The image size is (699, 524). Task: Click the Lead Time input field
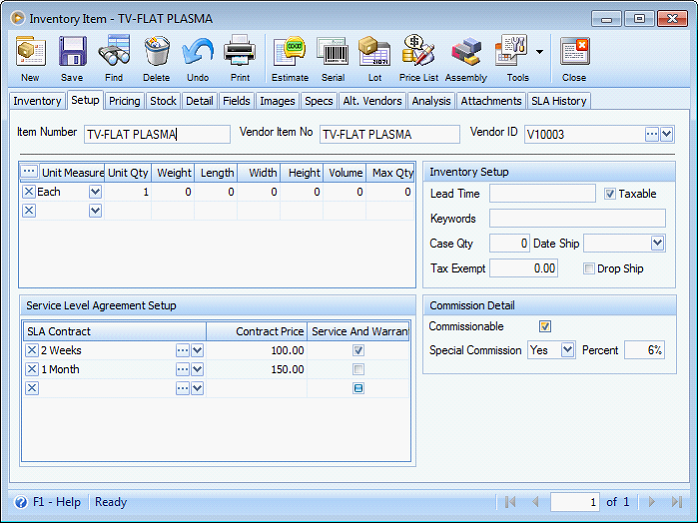pyautogui.click(x=541, y=194)
